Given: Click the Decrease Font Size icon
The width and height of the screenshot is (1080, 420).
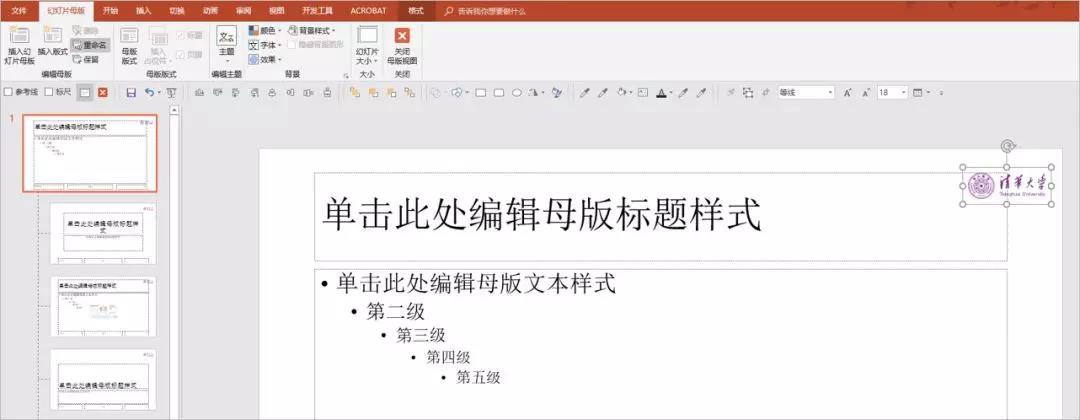Looking at the screenshot, I should point(866,92).
